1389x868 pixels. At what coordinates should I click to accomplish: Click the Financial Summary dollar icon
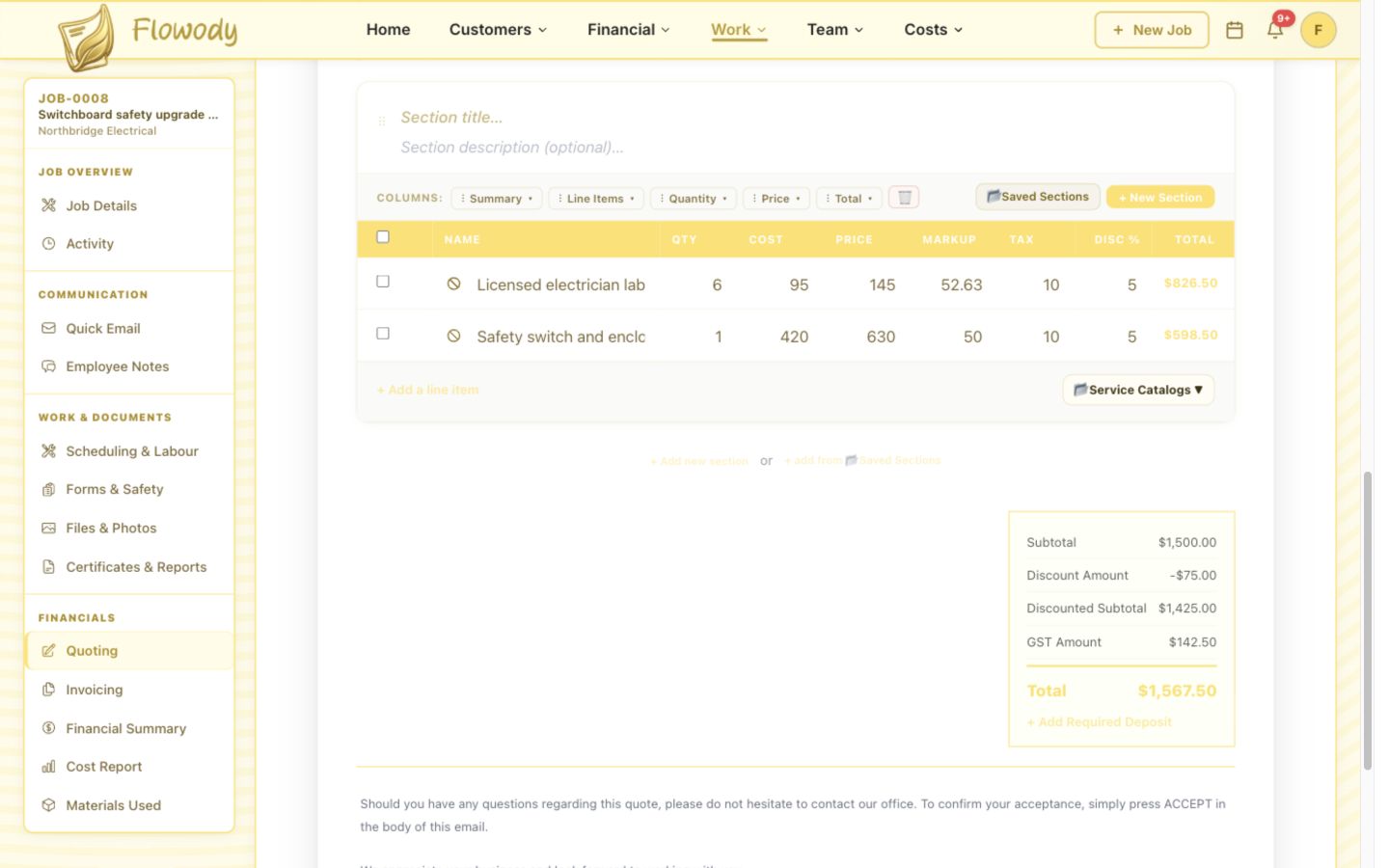pos(48,728)
